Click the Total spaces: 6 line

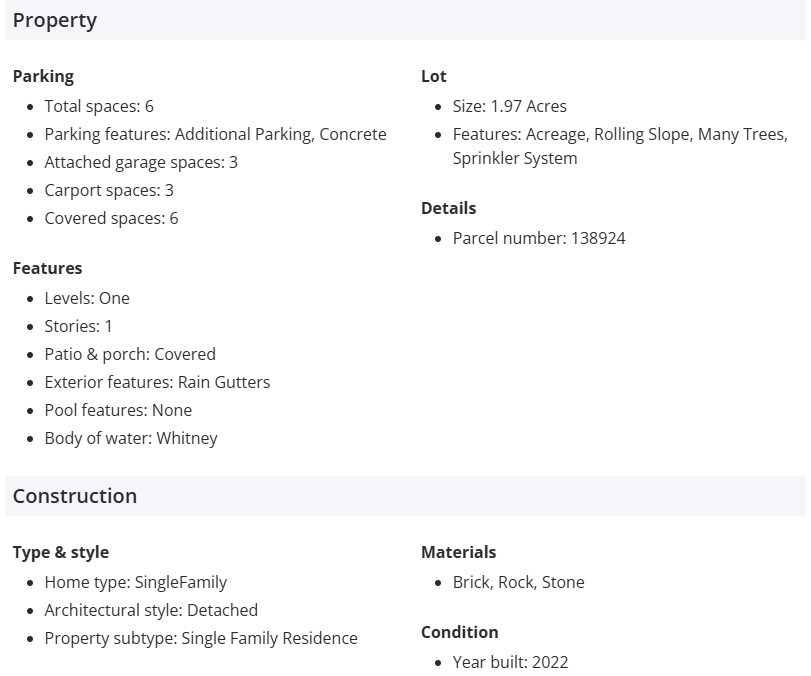(x=99, y=106)
